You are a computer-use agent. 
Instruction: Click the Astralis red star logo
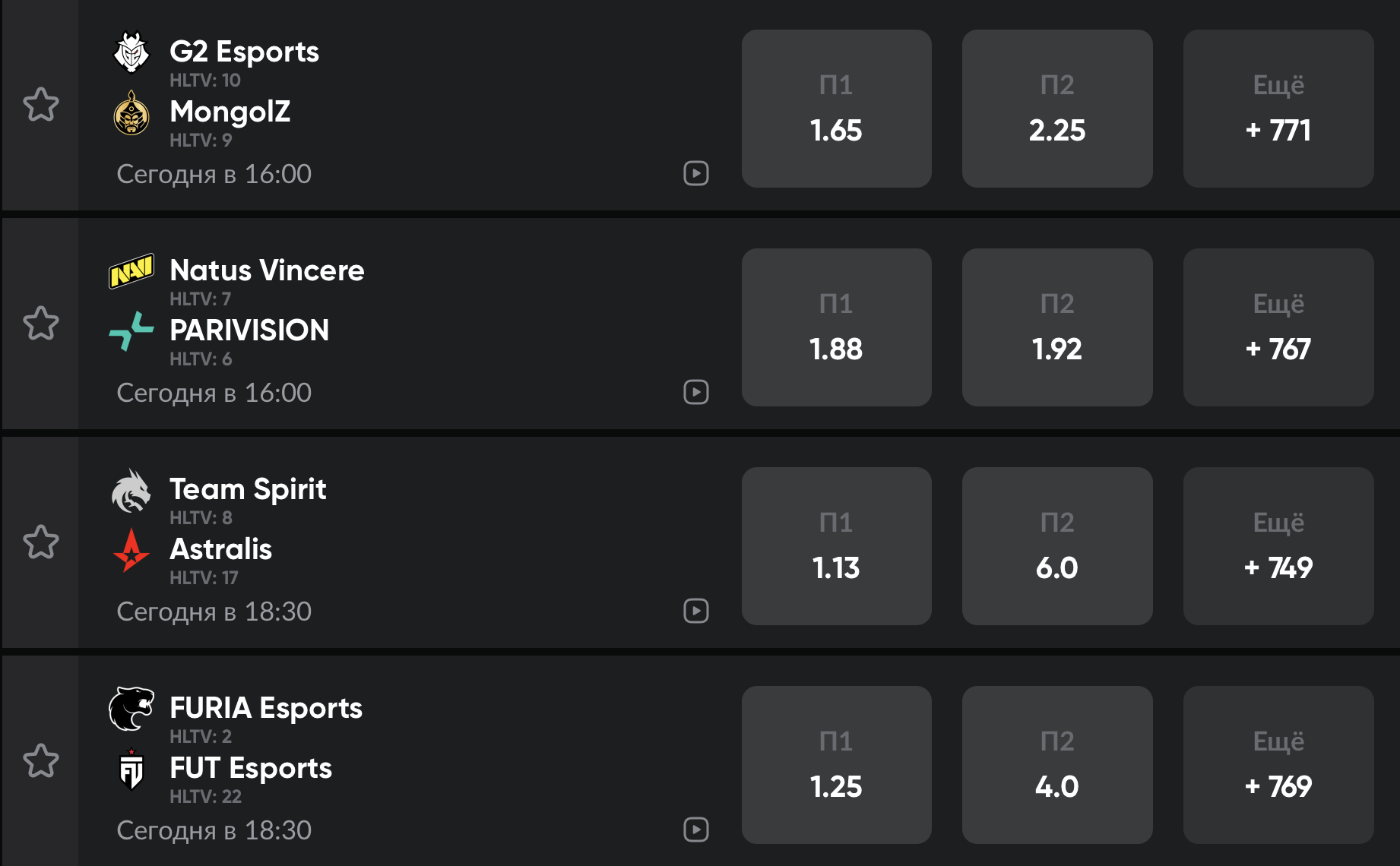[131, 550]
